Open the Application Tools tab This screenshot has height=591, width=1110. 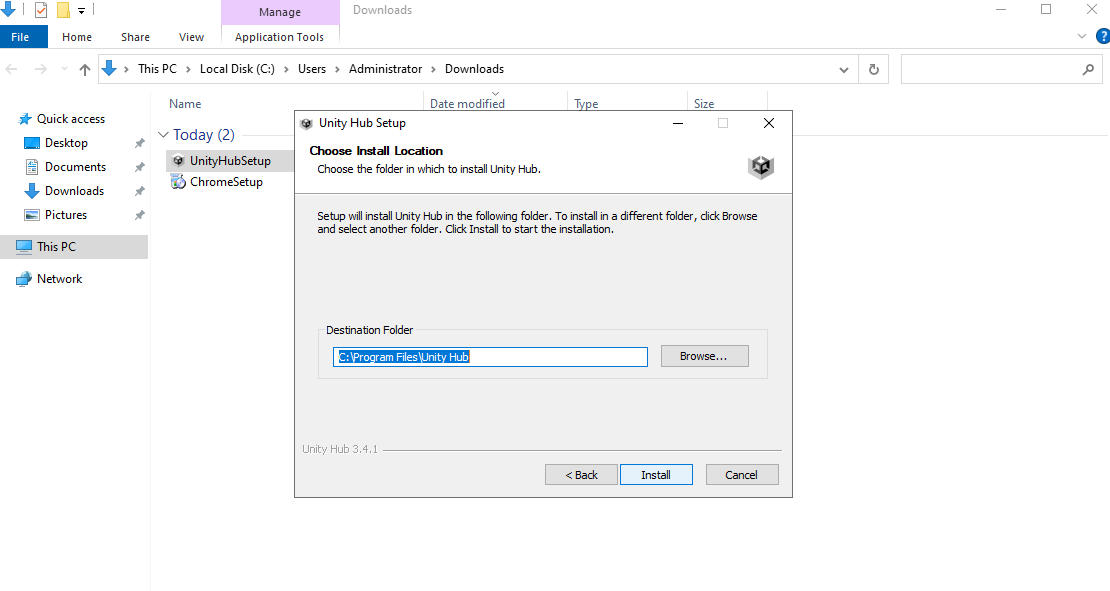[x=280, y=37]
